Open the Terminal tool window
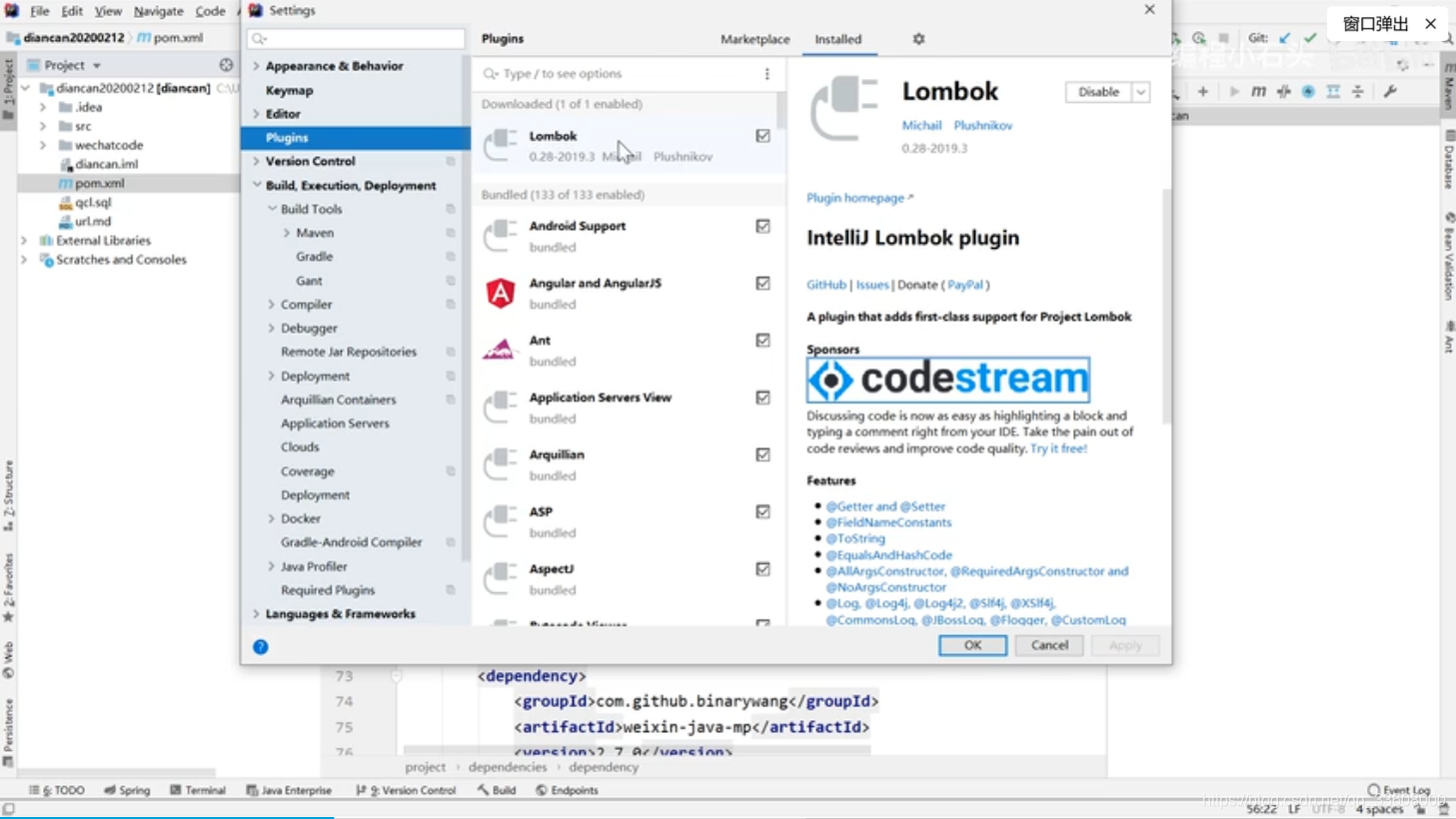The width and height of the screenshot is (1456, 819). [x=198, y=790]
